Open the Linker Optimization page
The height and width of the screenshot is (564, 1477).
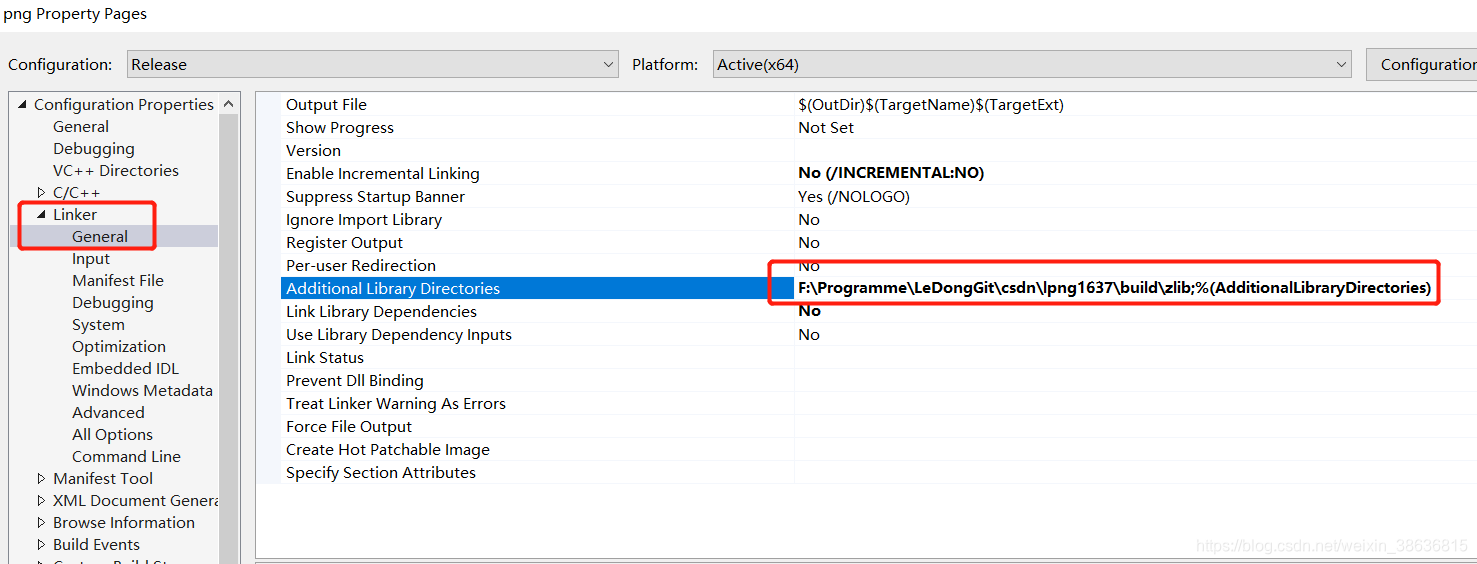119,347
